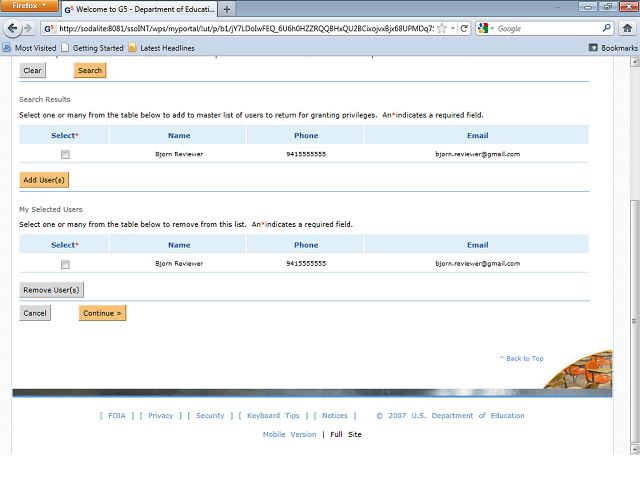Click the search magnifier icon in Google box
The image size is (640, 480).
coord(606,28)
